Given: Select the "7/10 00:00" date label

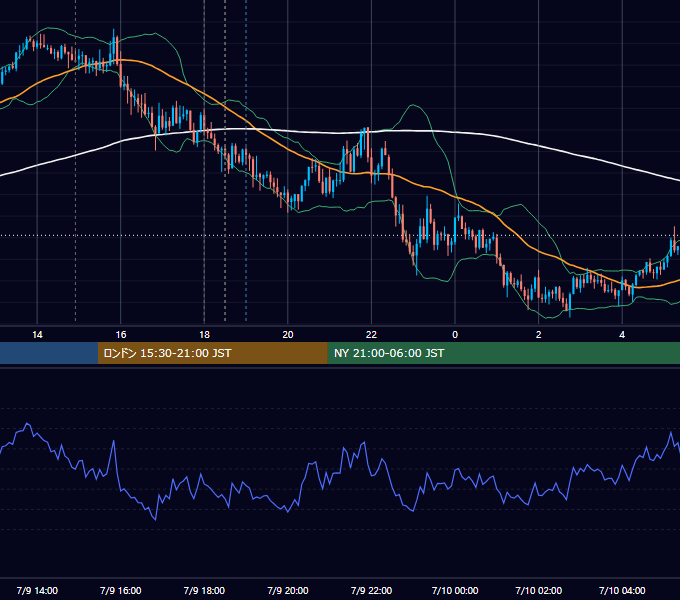Looking at the screenshot, I should click(x=455, y=590).
